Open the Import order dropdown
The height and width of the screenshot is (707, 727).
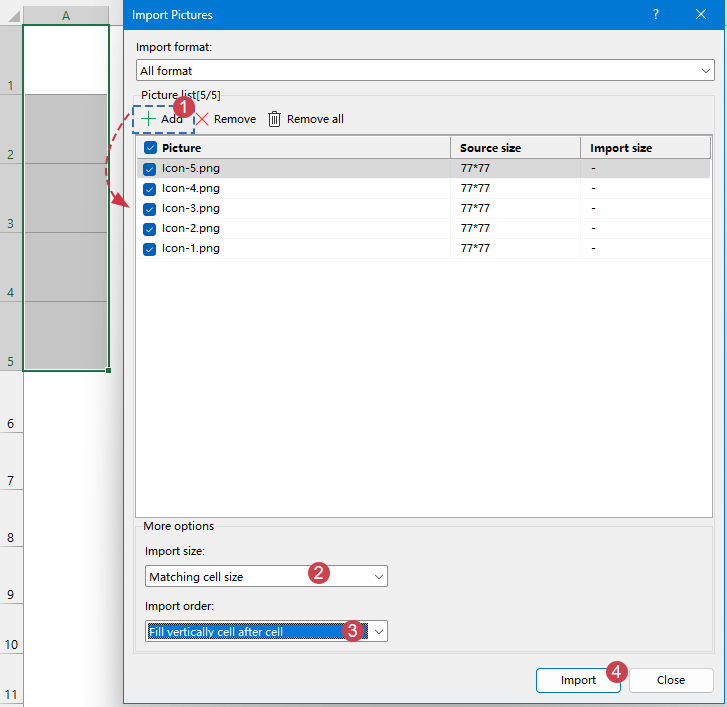(x=378, y=631)
